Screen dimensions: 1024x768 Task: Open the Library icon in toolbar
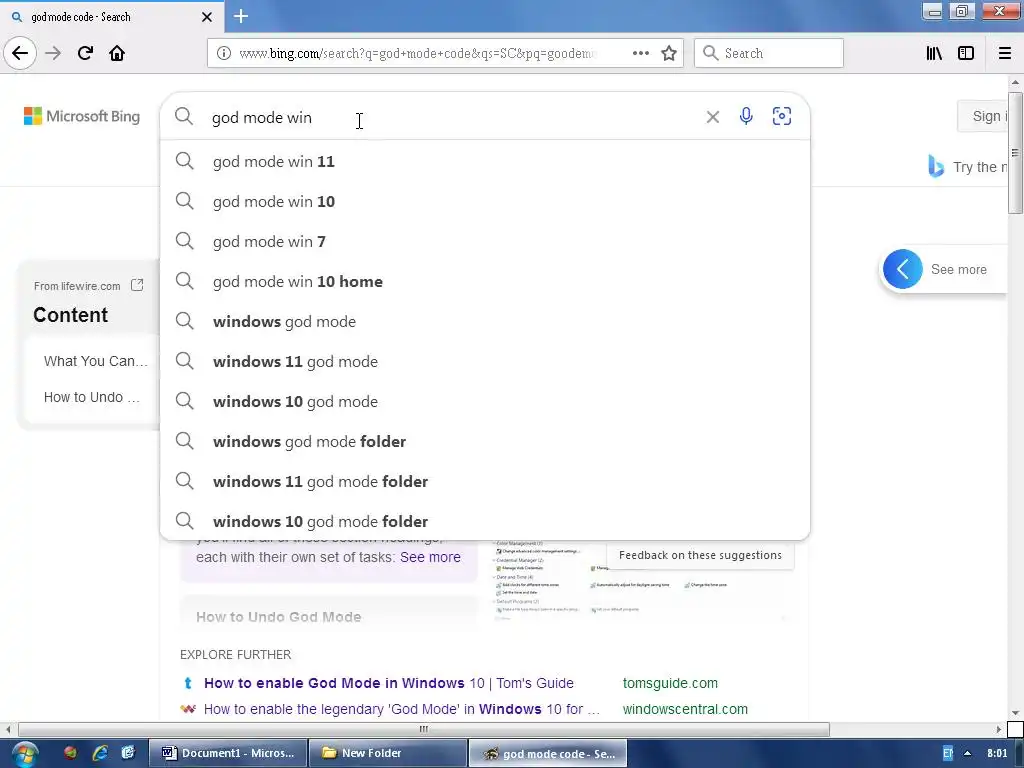tap(935, 53)
